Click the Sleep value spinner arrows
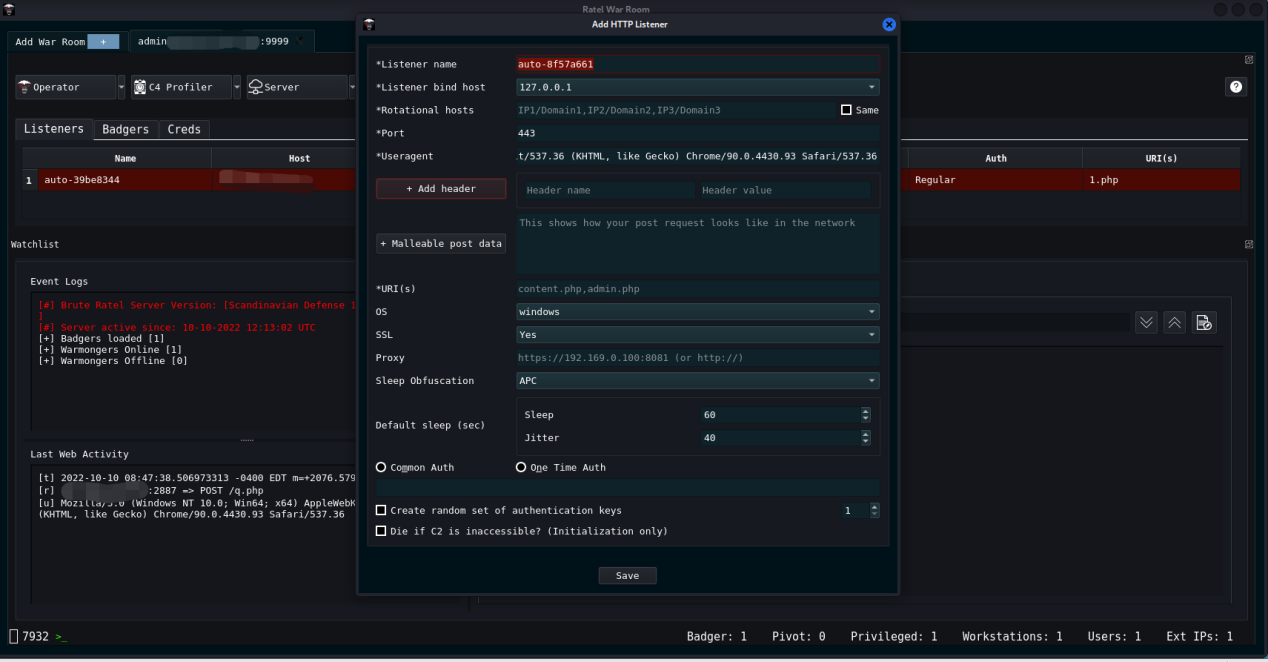1268x662 pixels. [866, 414]
